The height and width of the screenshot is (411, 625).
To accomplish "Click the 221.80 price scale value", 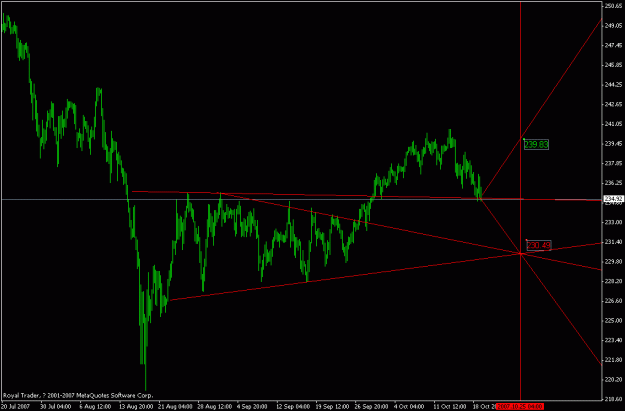I will 614,360.
